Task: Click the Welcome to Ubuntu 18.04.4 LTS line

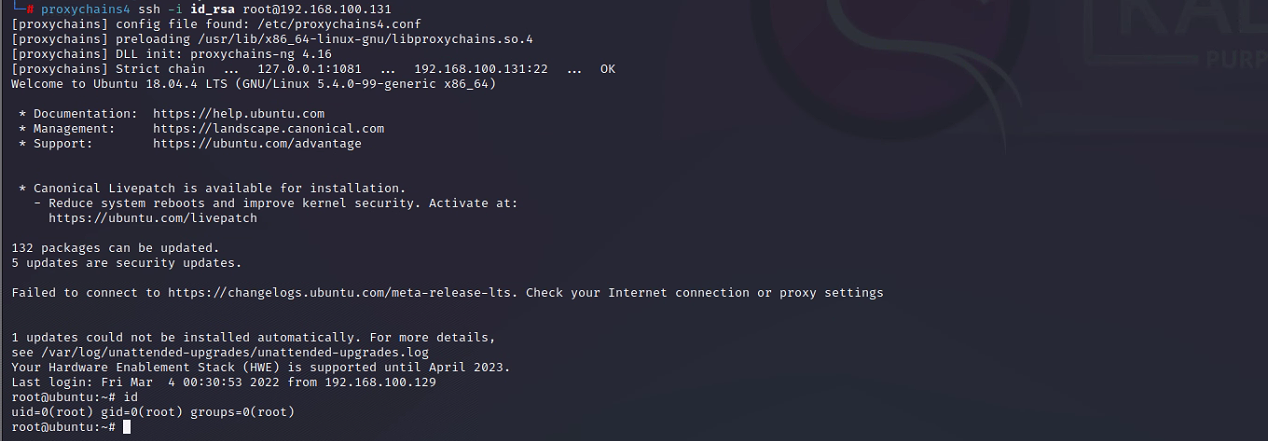Action: [253, 84]
